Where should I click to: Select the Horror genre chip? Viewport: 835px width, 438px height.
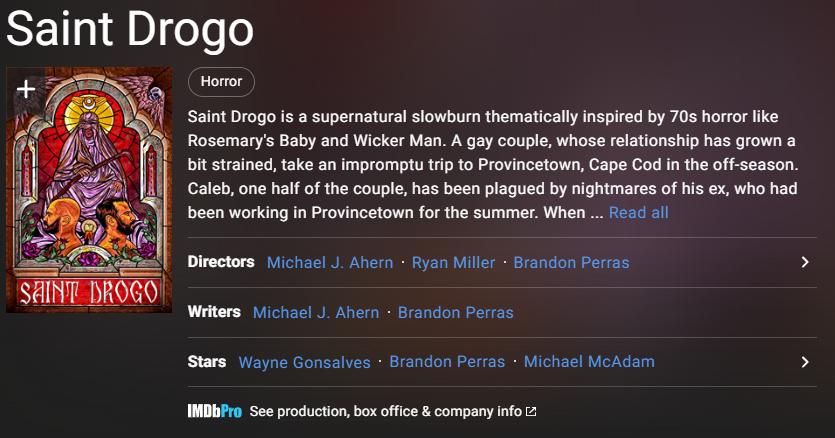point(221,82)
